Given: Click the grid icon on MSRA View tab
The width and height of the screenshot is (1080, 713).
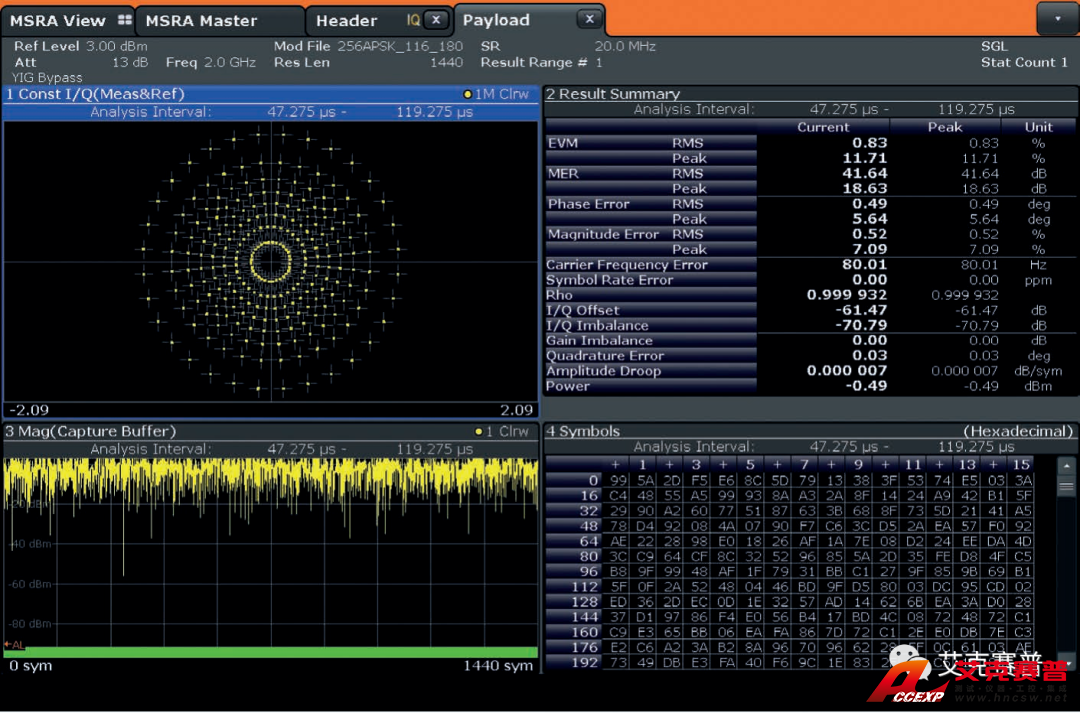Looking at the screenshot, I should tap(124, 20).
